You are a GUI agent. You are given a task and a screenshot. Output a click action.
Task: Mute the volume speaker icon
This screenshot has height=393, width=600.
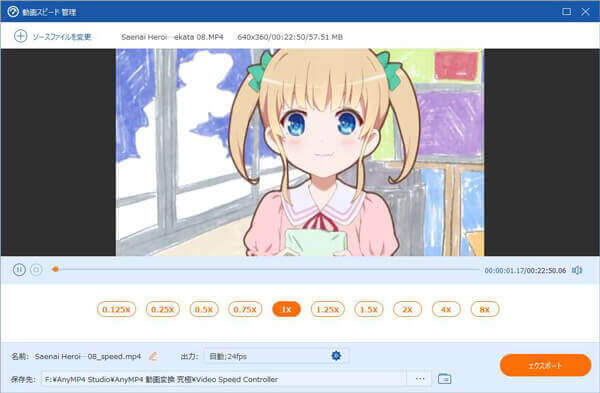(577, 270)
